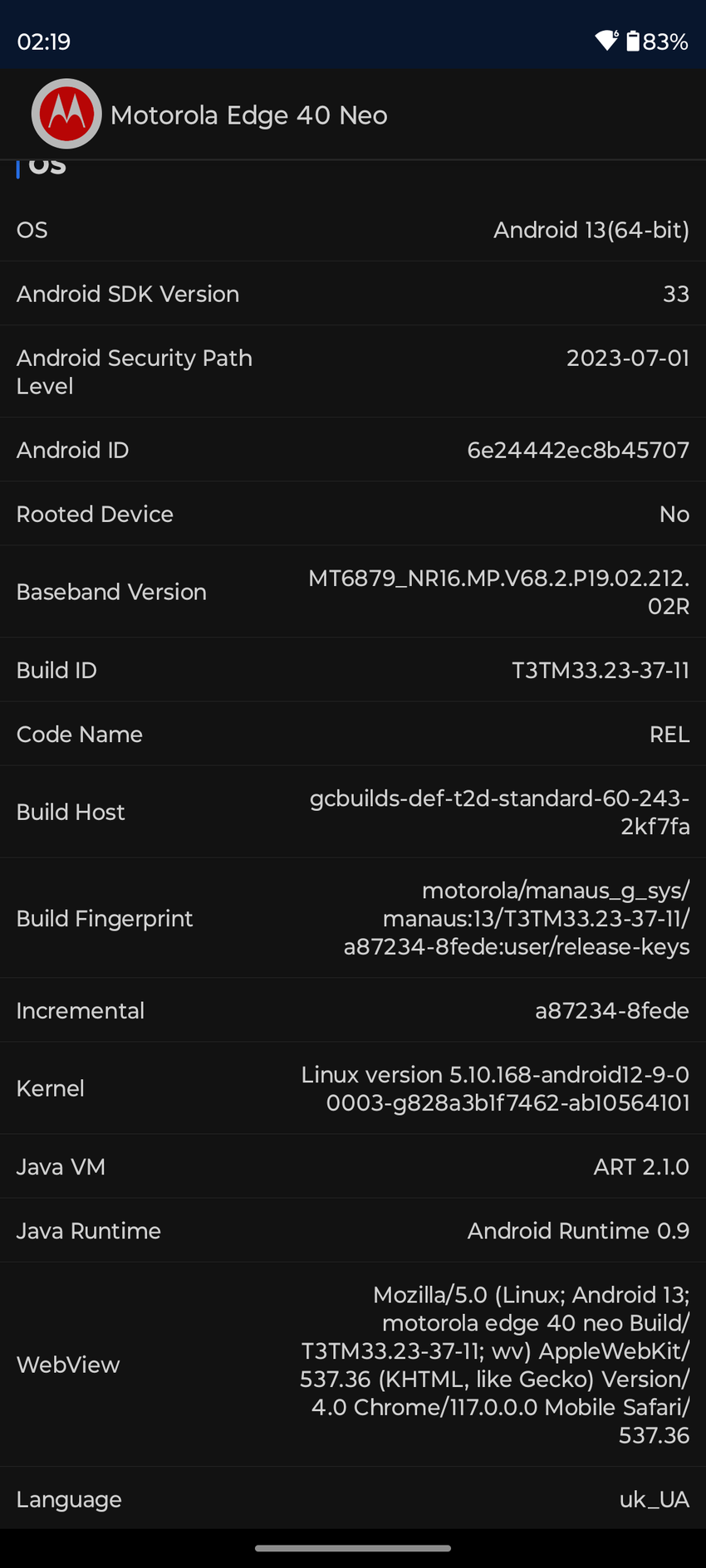Select the Build Fingerprint value
This screenshot has width=706, height=1568.
pos(517,919)
